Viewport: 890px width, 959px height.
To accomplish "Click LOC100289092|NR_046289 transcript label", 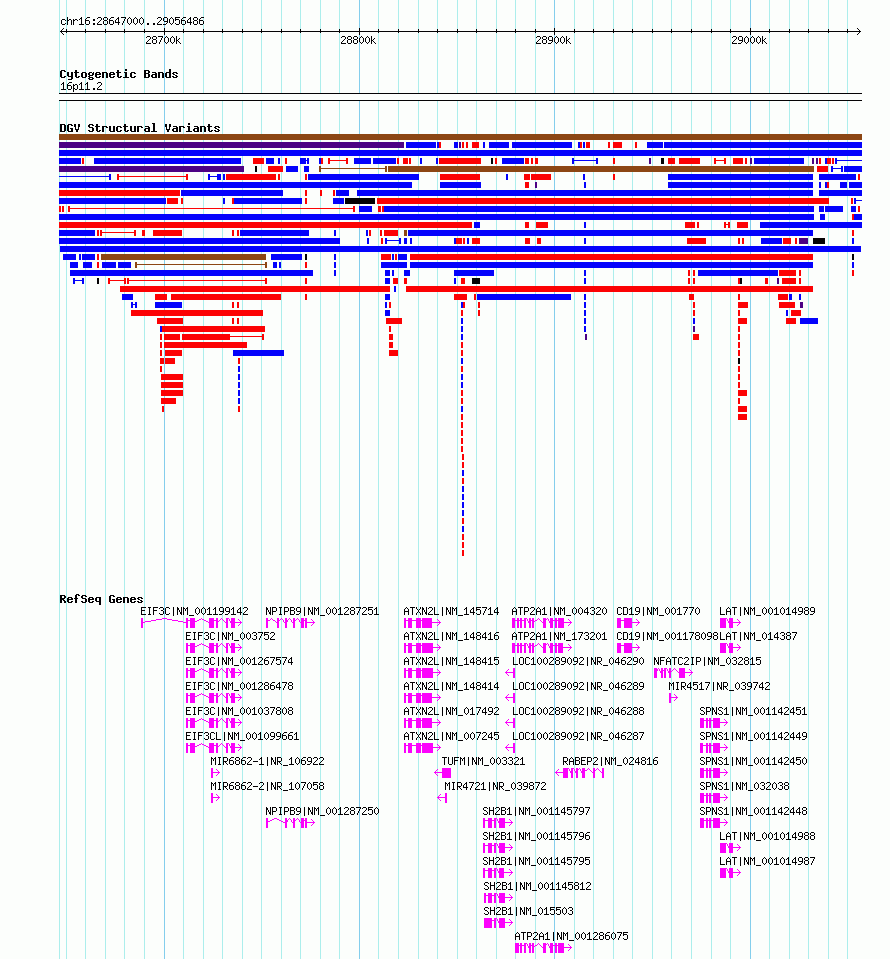I will click(578, 686).
